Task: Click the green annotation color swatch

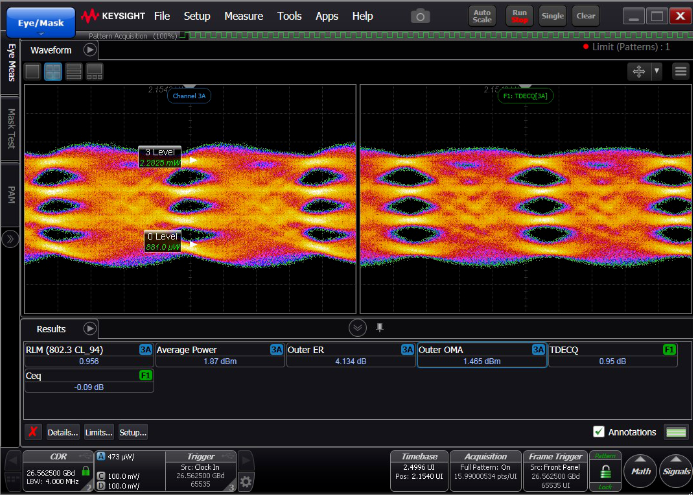Action: (x=676, y=432)
